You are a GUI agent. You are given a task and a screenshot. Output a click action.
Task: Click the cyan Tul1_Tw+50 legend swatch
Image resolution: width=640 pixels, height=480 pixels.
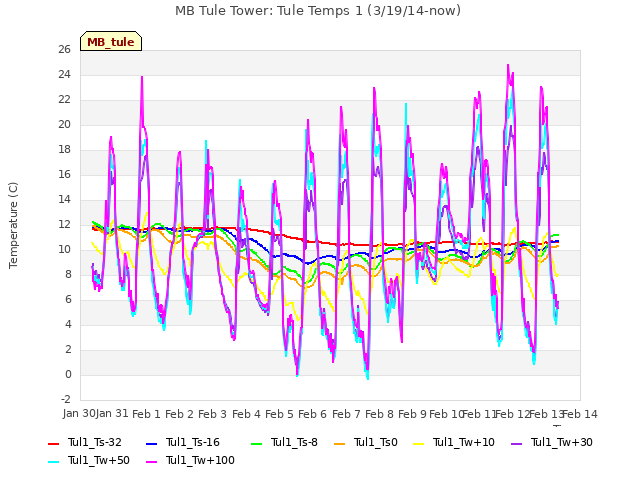coord(54,461)
